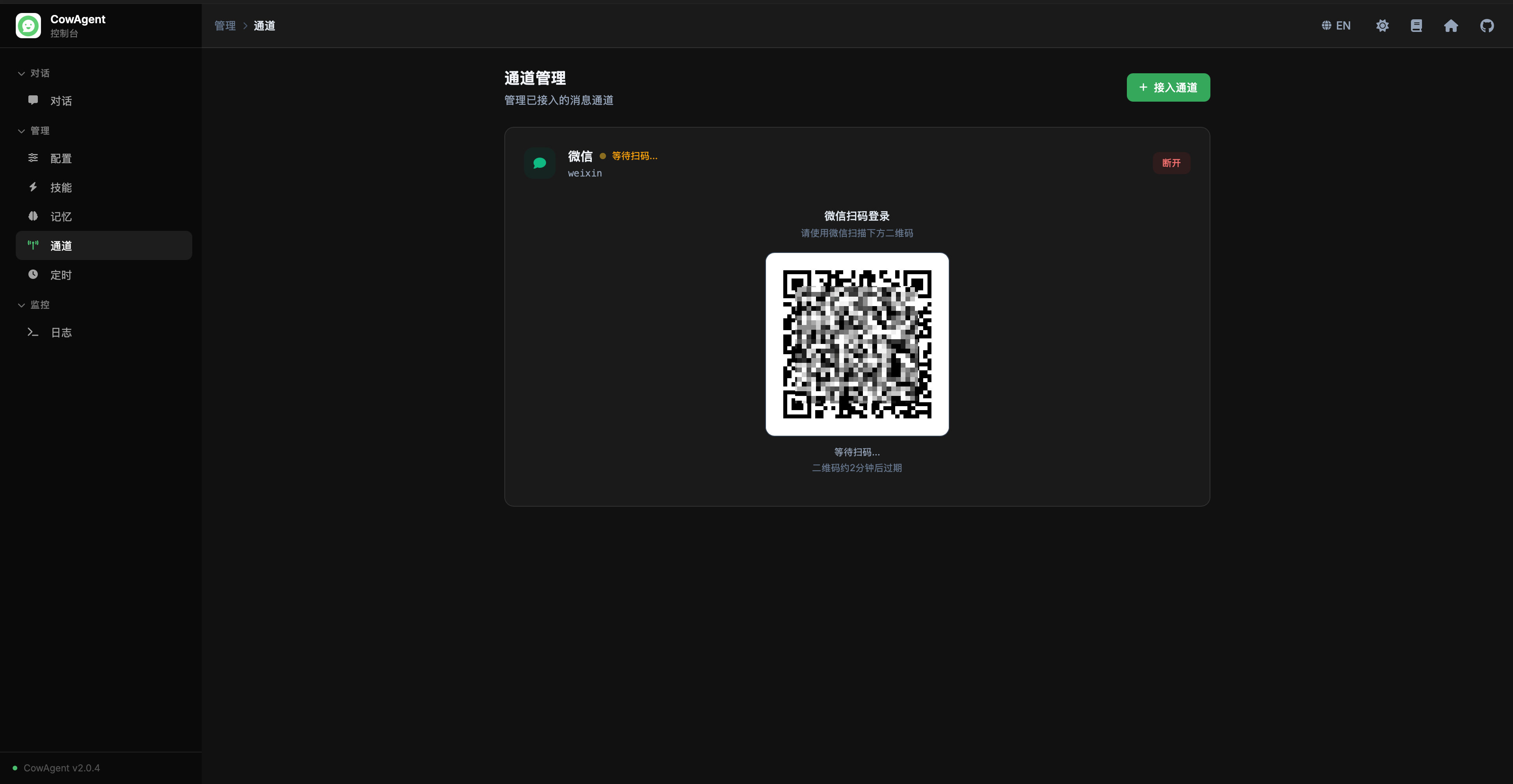Screen dimensions: 1513x784
Task: Click the WeChat login QR code
Action: click(x=857, y=344)
